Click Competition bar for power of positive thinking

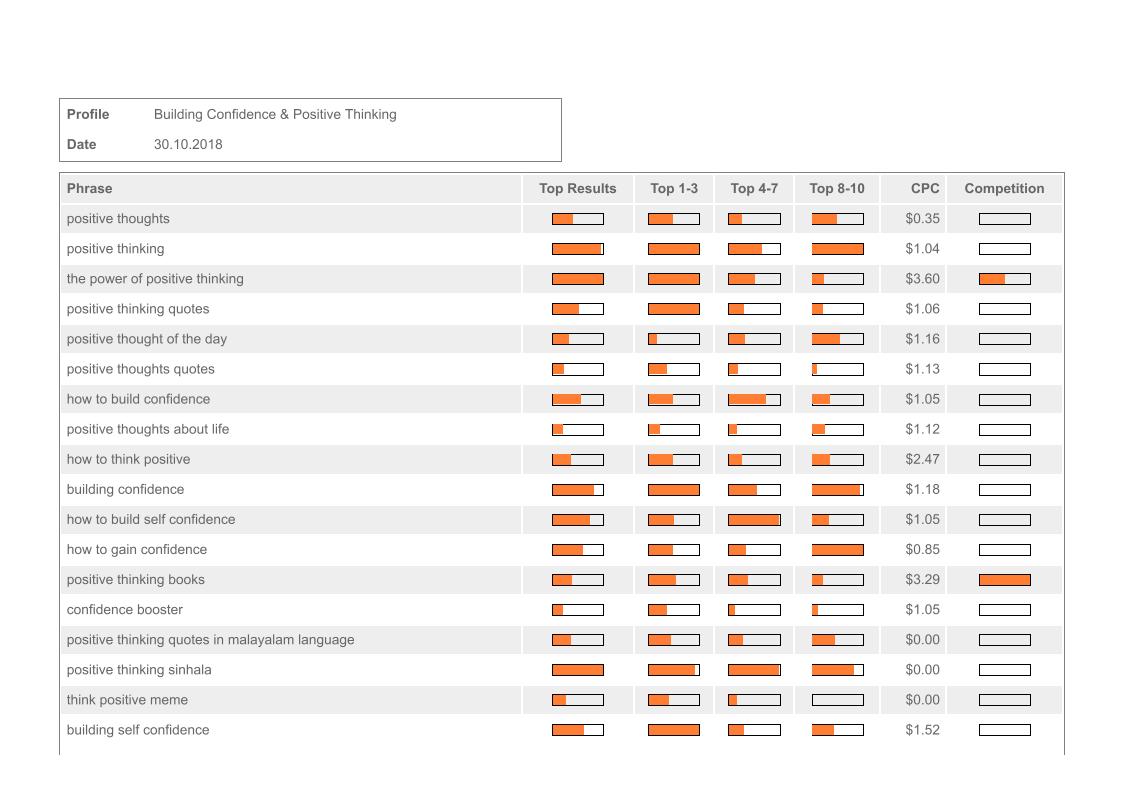point(1004,279)
